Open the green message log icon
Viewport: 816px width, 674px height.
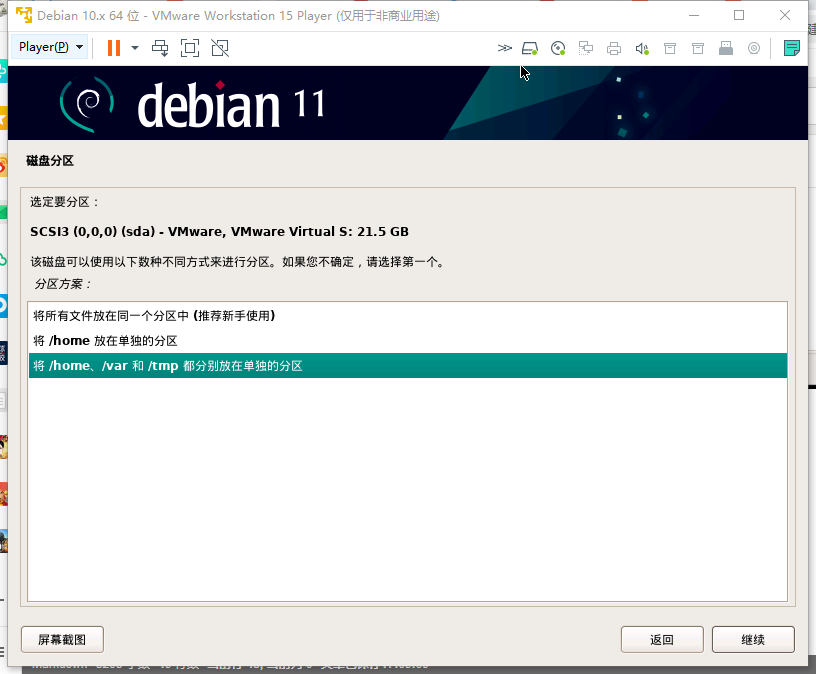point(792,48)
